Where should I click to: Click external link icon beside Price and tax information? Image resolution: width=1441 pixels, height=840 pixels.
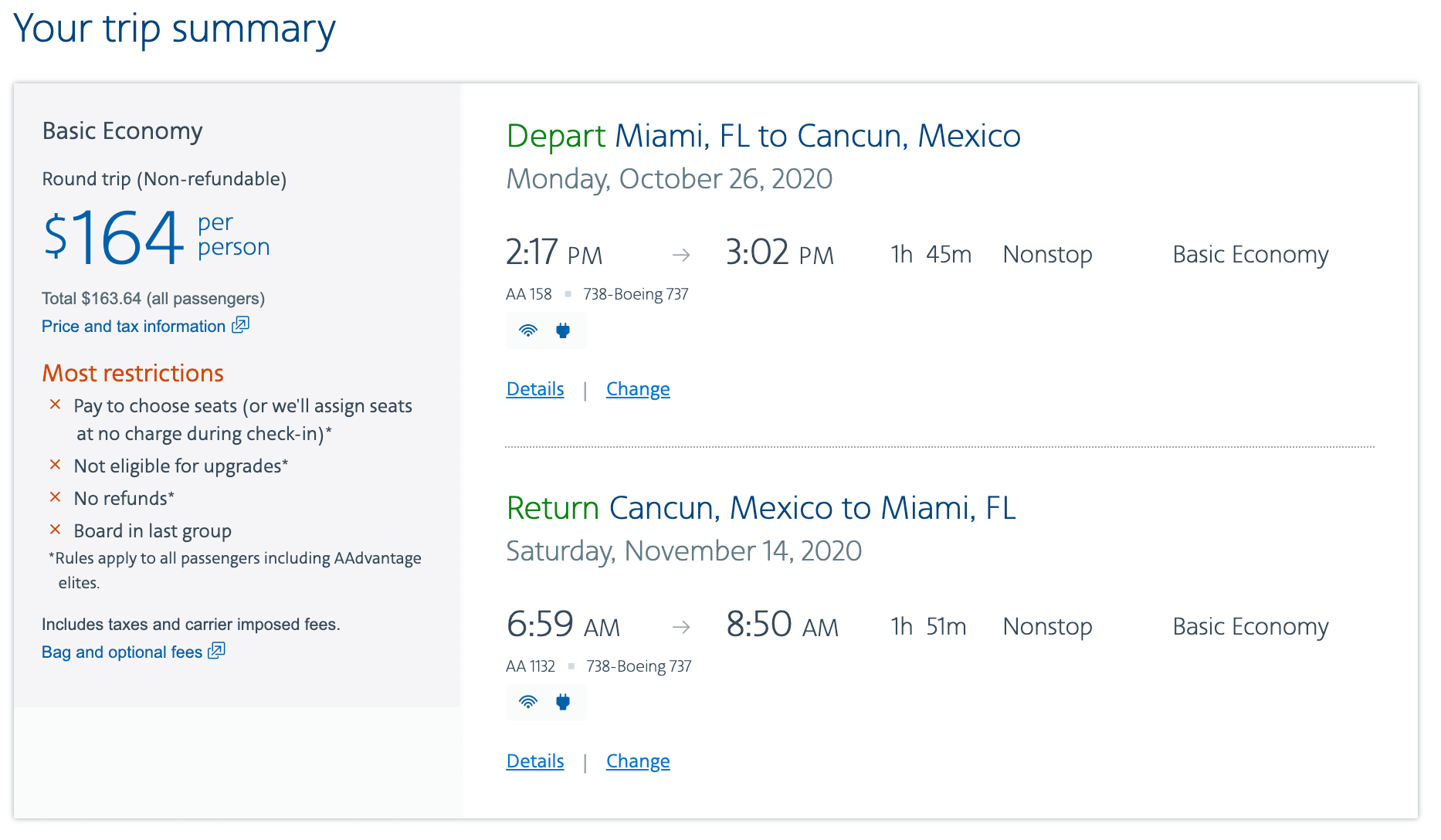point(241,325)
